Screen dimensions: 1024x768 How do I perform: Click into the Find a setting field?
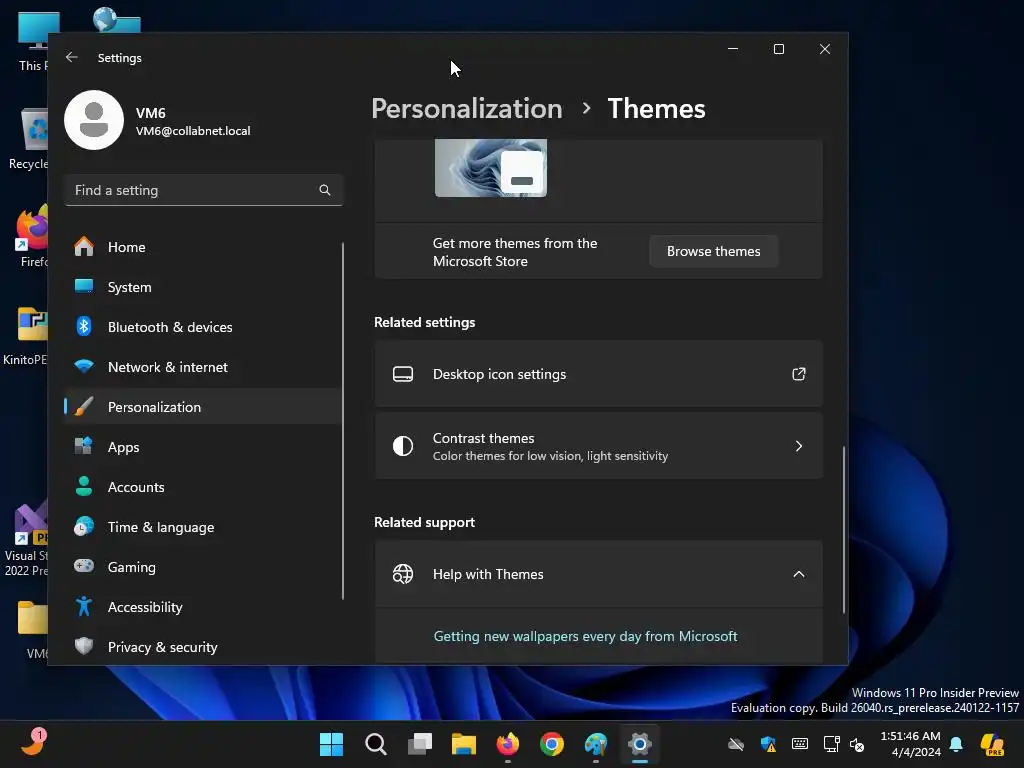click(x=204, y=190)
